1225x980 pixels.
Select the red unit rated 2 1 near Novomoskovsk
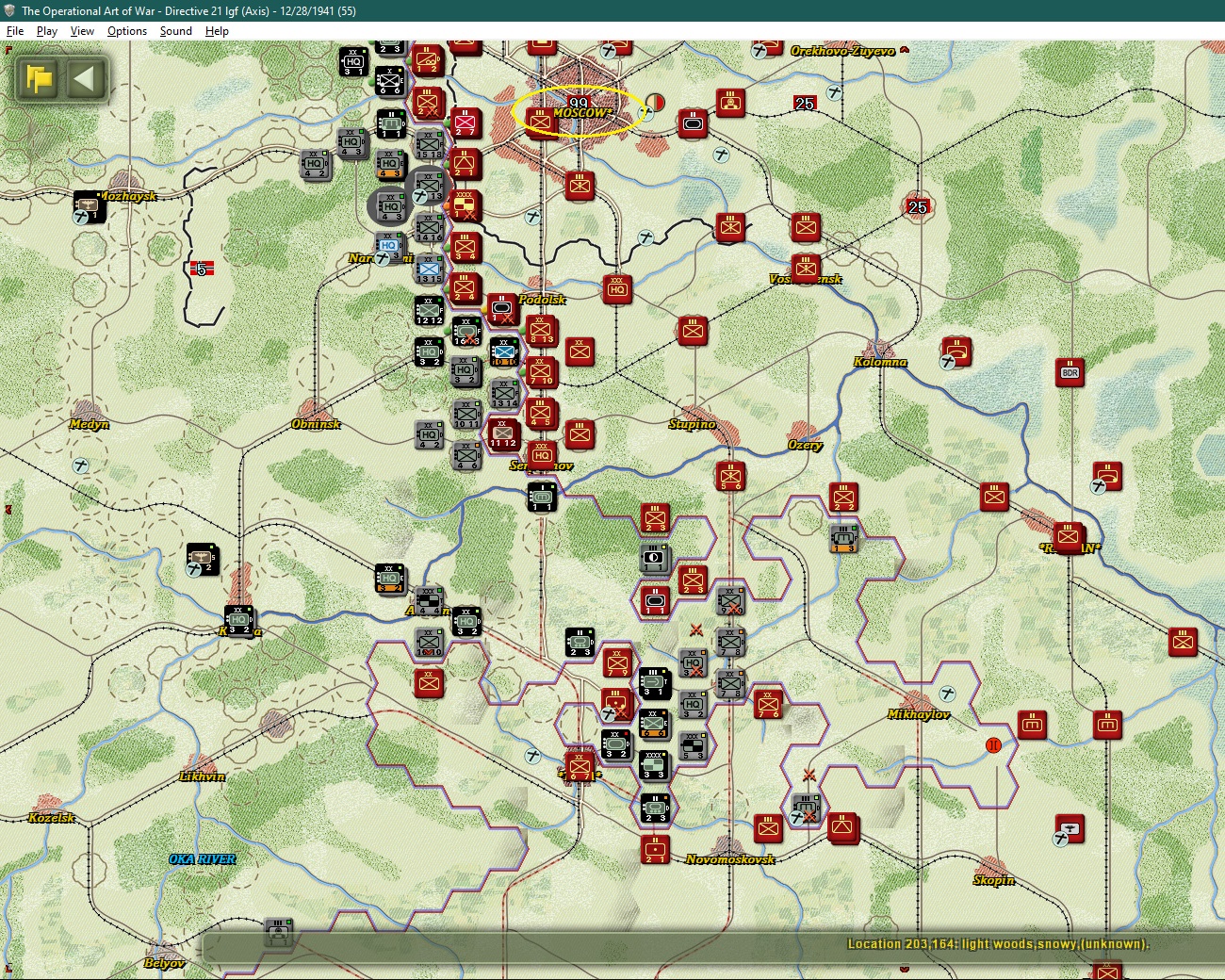655,849
